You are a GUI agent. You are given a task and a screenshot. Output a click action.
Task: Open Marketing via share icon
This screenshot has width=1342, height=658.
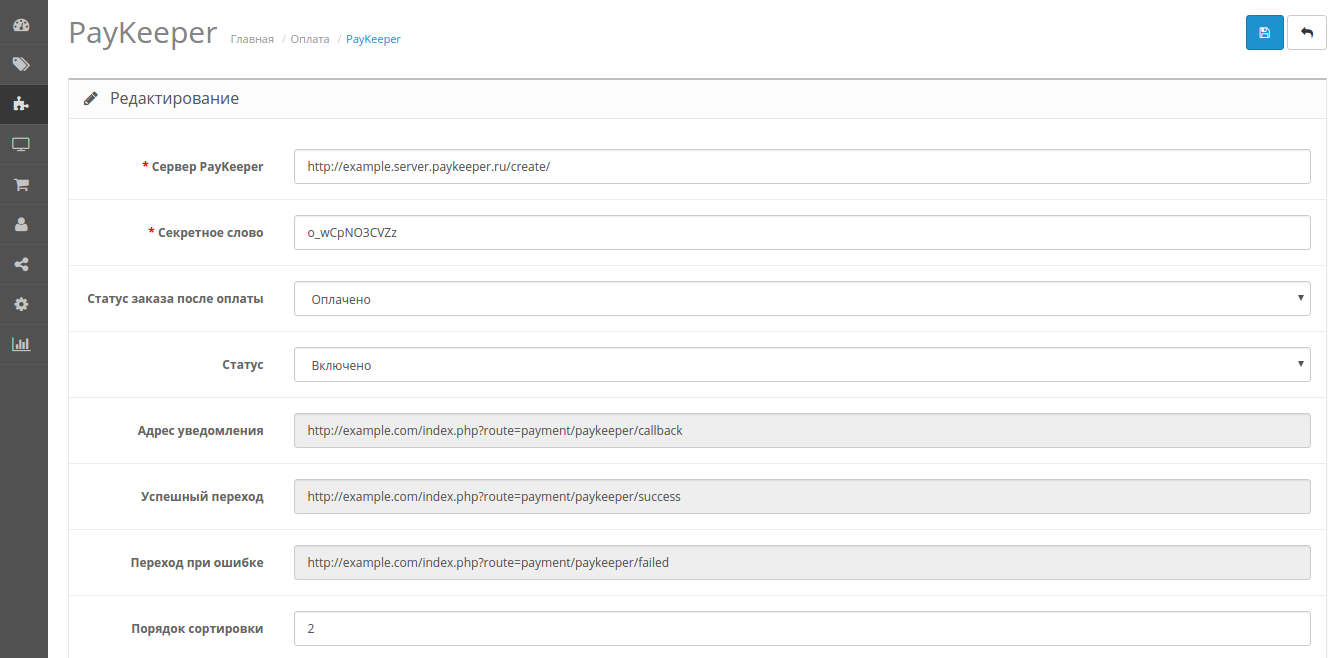(21, 264)
